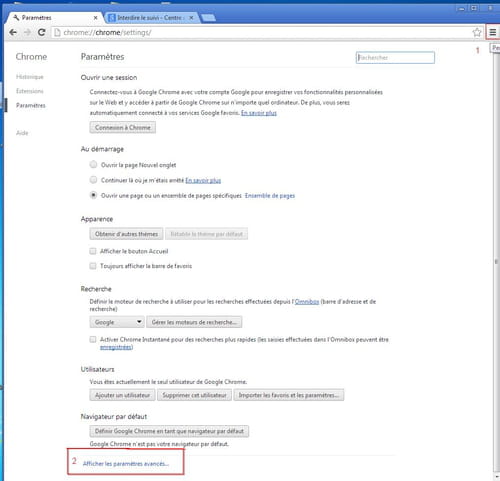Enable Chrome Instantané checkbox

(x=93, y=339)
